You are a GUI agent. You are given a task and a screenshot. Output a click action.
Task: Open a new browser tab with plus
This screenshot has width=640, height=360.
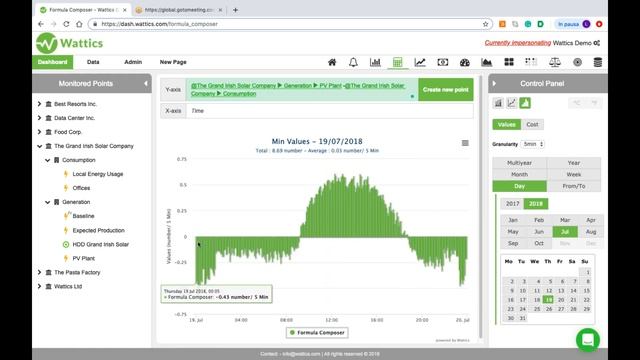tap(236, 10)
